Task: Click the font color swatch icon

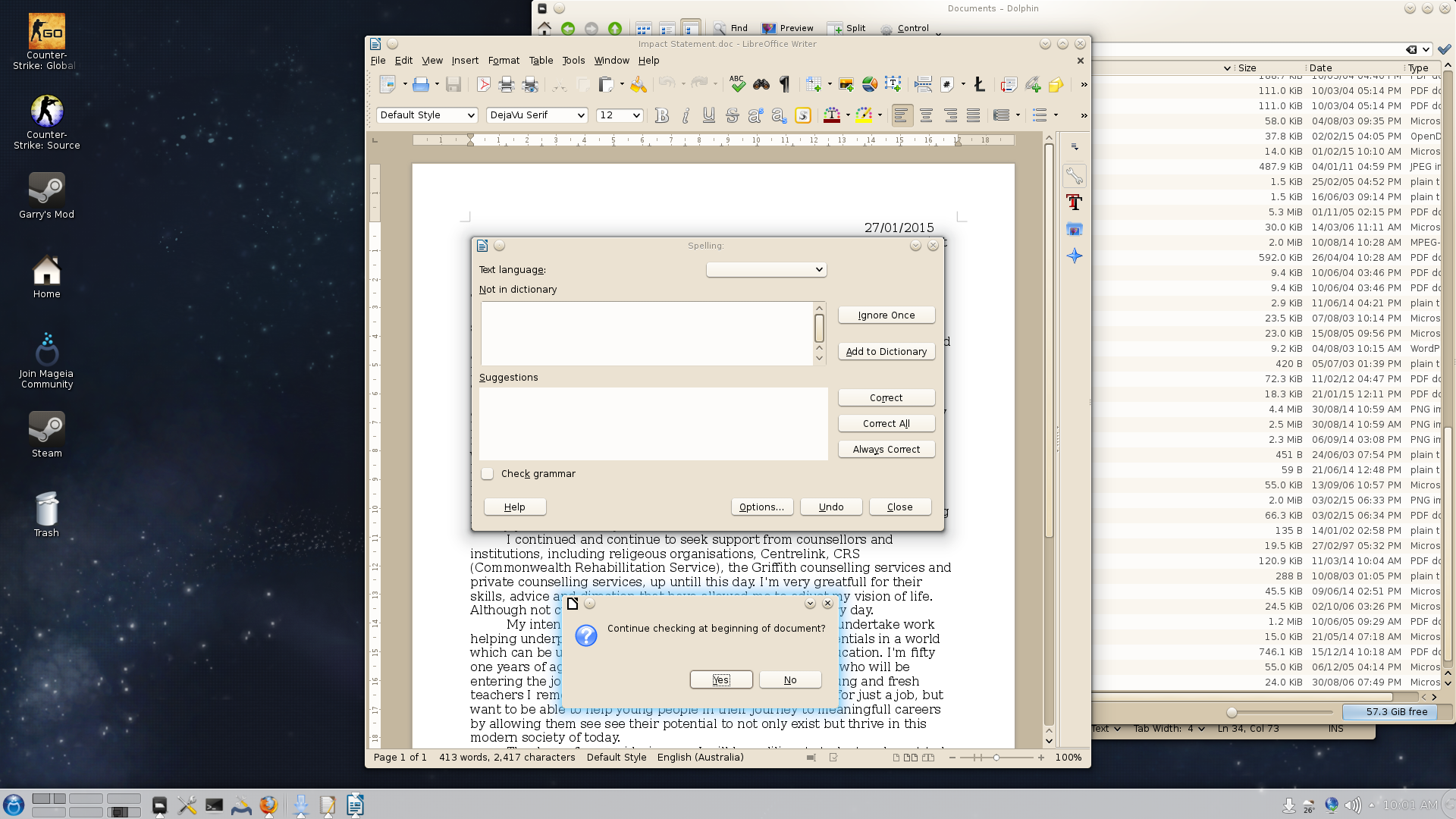Action: coord(832,115)
